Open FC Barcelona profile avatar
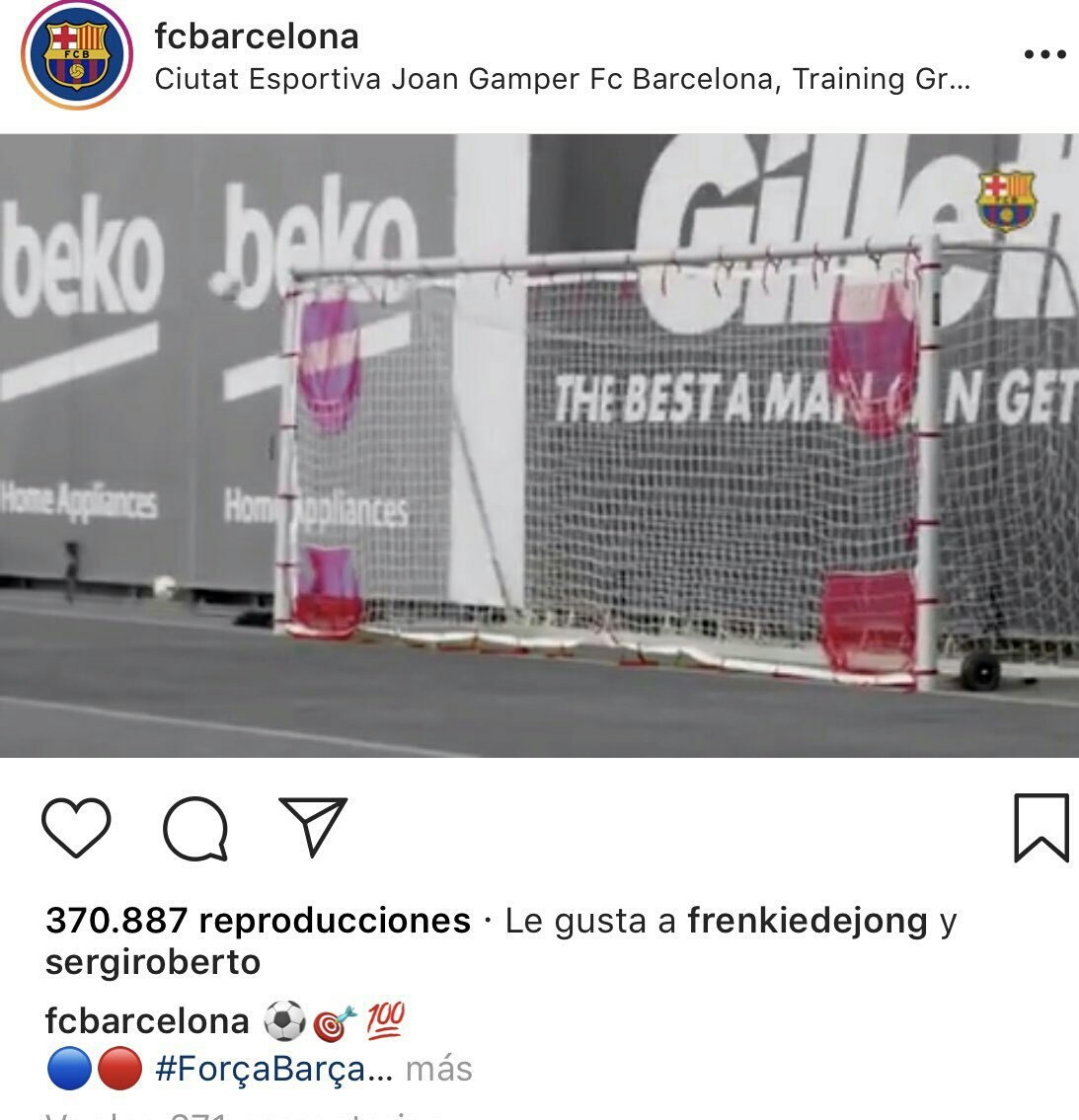The image size is (1079, 1120). pos(77,55)
